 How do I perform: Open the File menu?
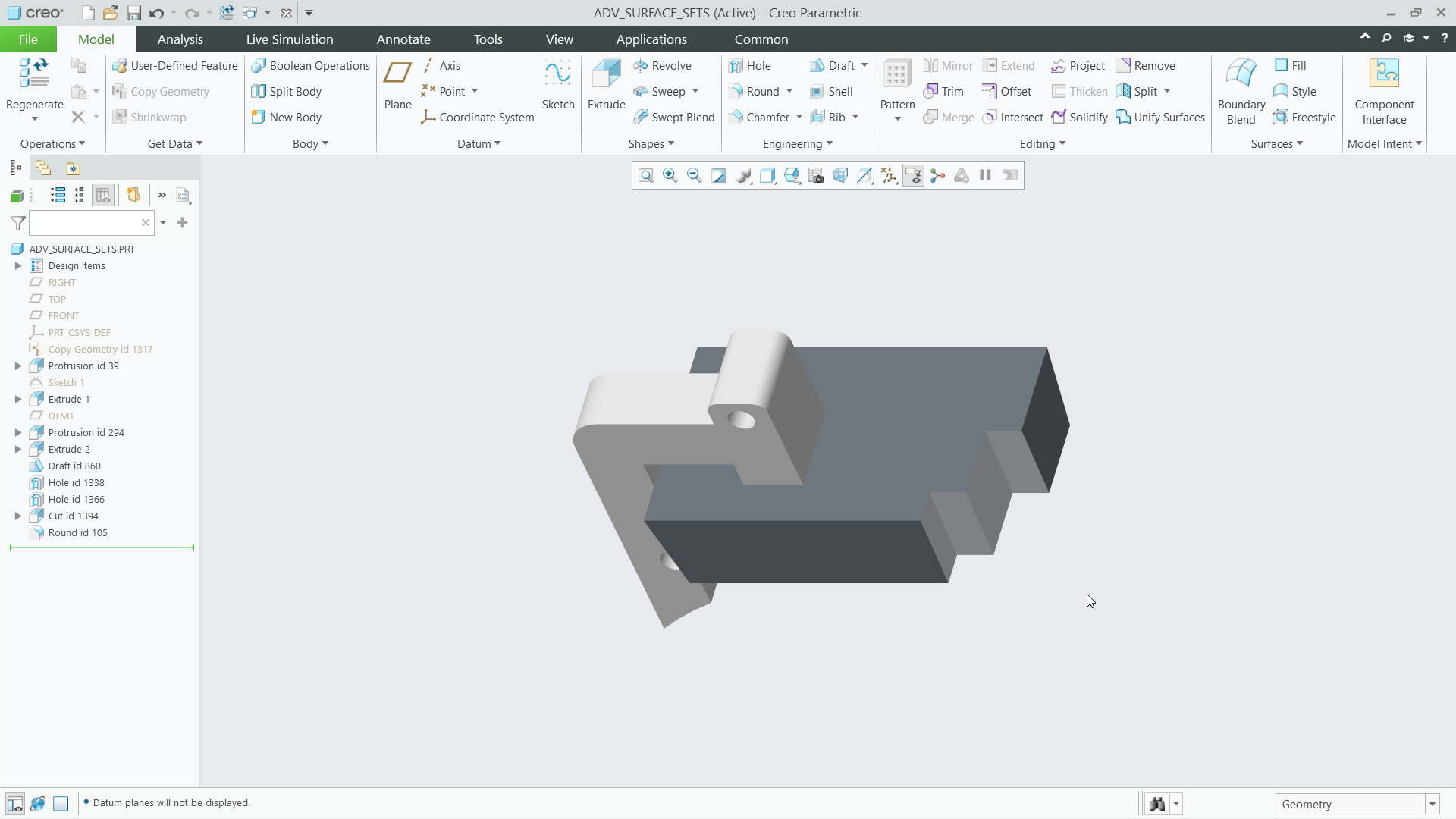pos(27,39)
